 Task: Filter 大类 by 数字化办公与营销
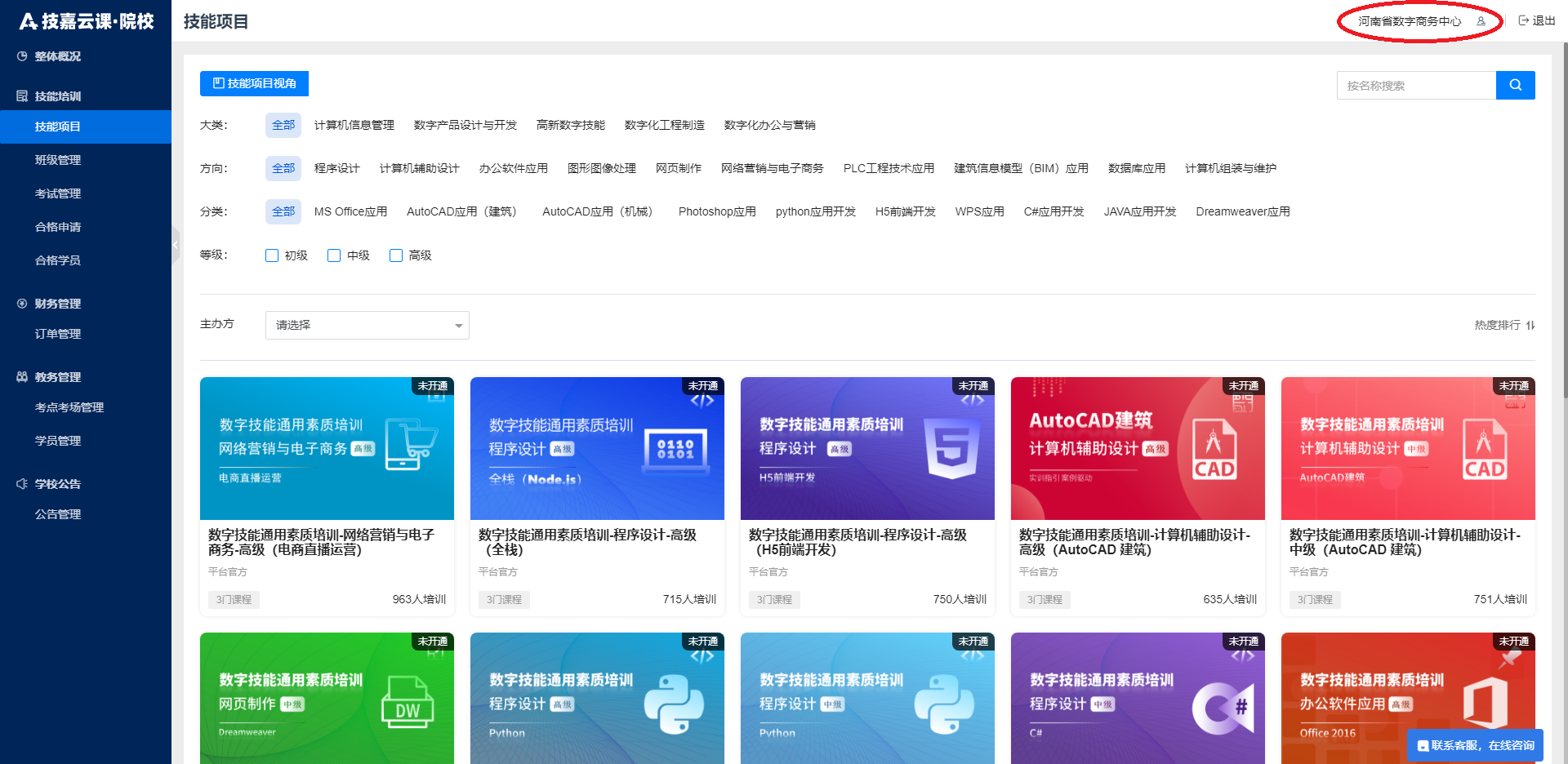770,125
